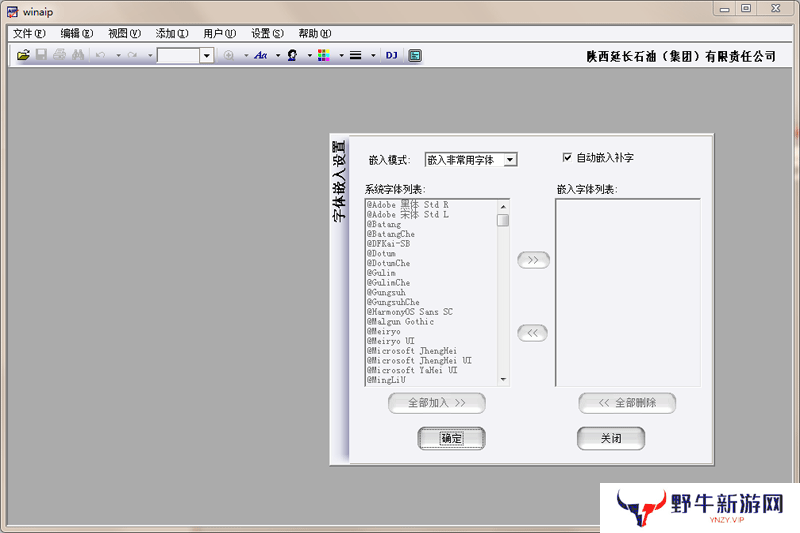Select the @DotumChe font entry
800x533 pixels.
pos(388,263)
